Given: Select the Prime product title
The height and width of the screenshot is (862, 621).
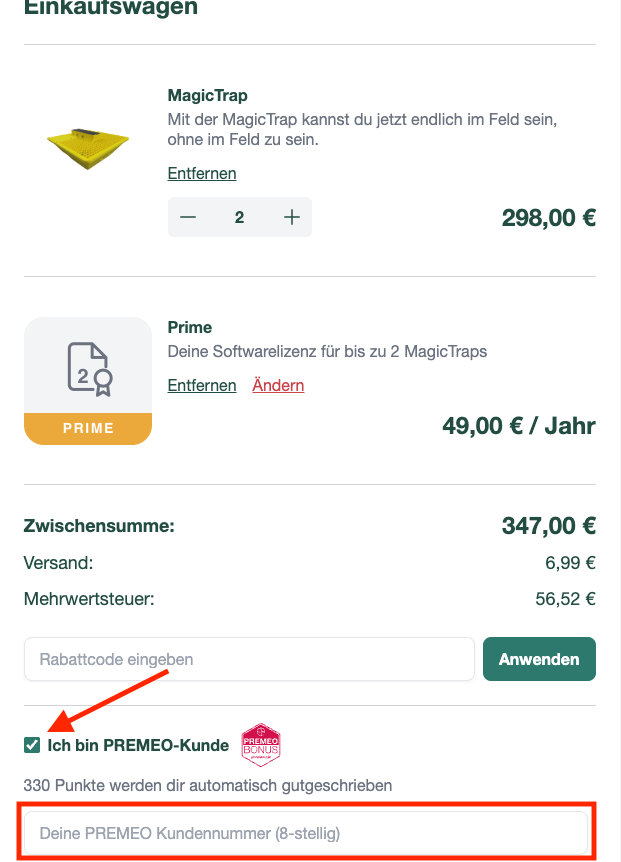Looking at the screenshot, I should coord(190,327).
